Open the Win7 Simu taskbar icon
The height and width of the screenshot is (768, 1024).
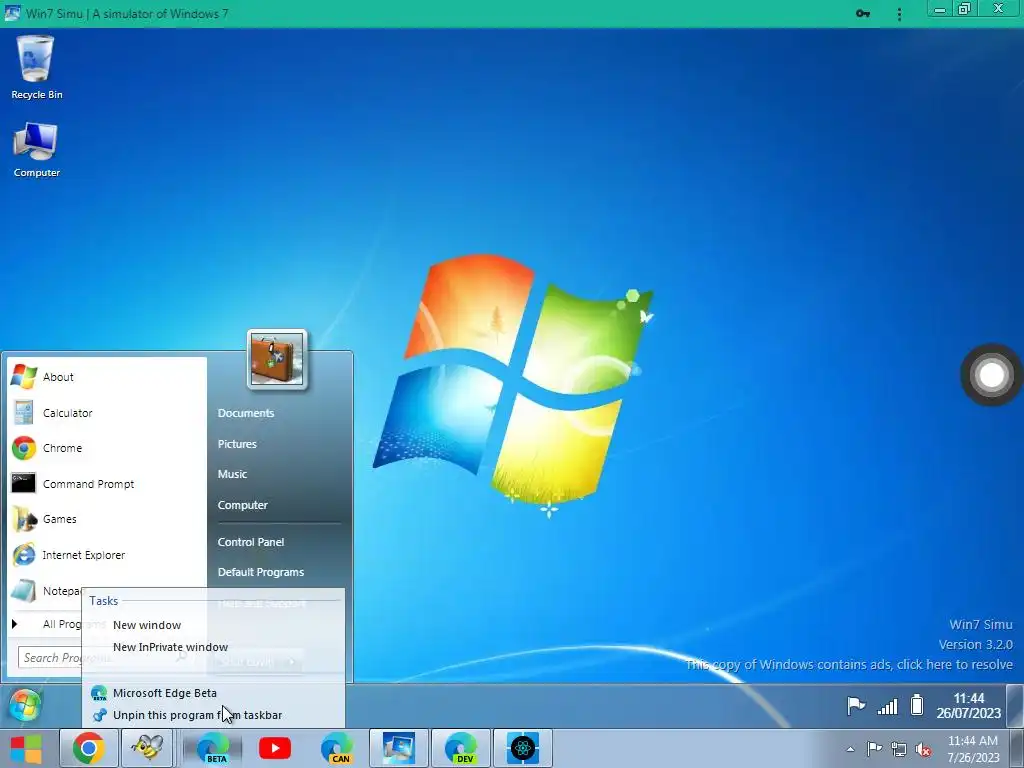tap(399, 748)
